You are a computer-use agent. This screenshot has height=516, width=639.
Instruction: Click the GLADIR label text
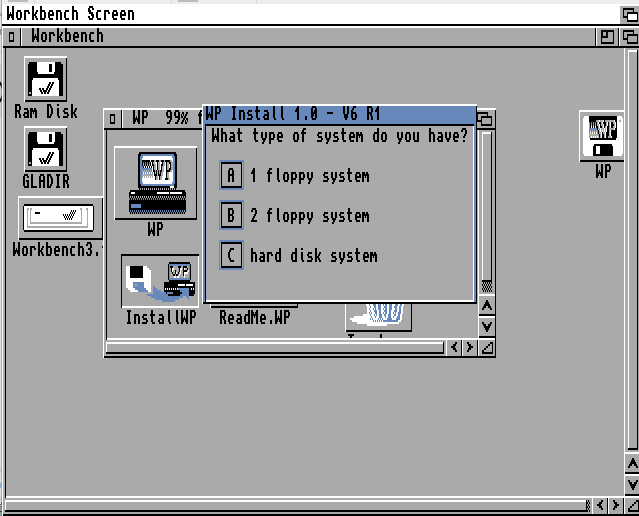(46, 181)
